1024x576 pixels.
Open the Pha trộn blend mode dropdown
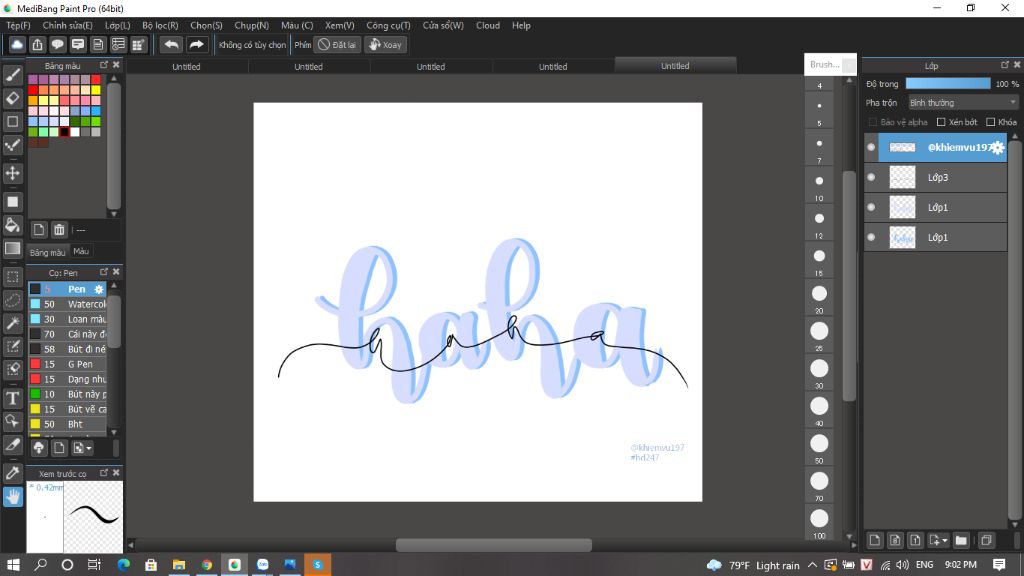coord(963,103)
